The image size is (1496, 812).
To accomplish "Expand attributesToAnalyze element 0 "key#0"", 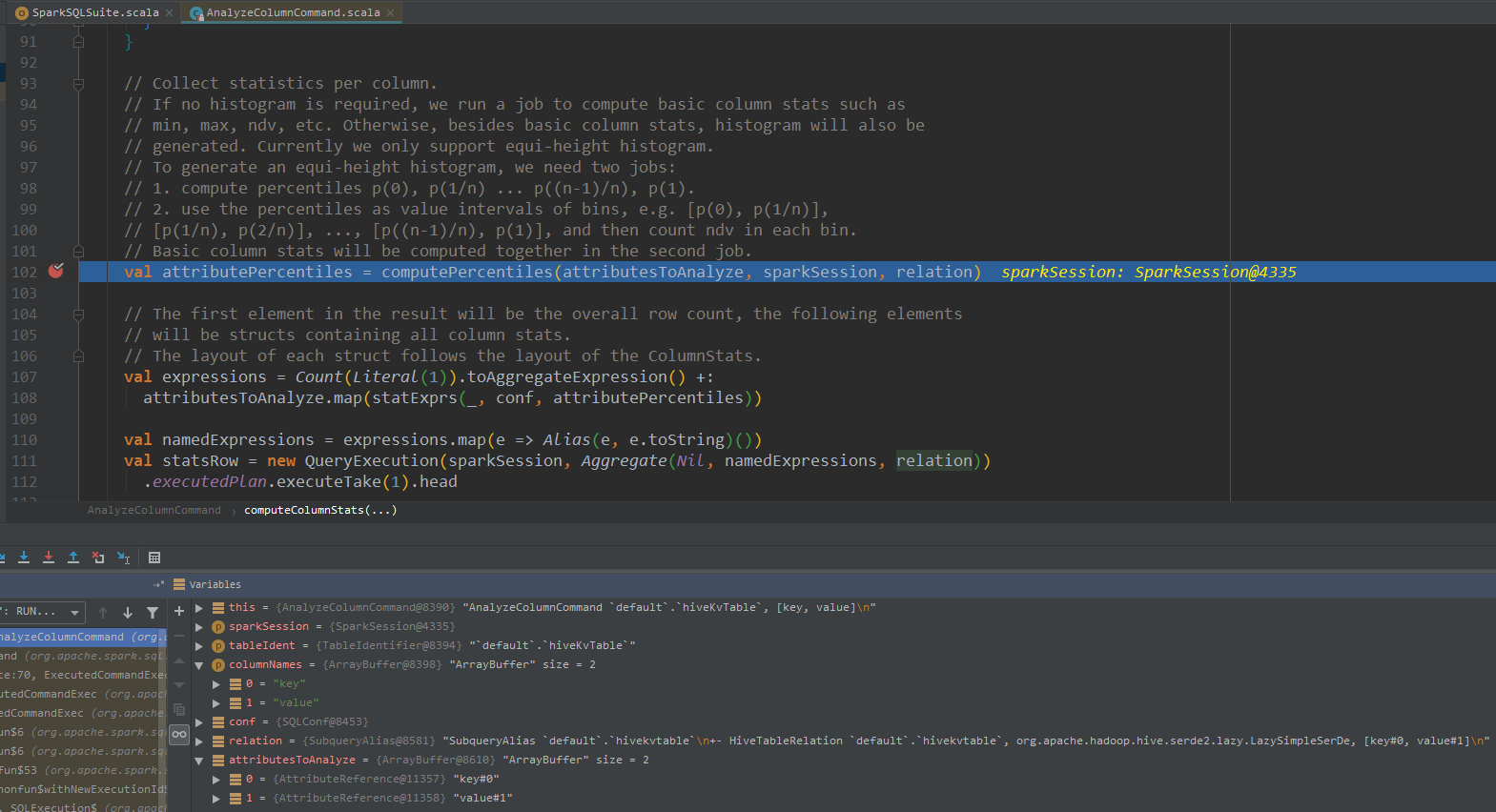I will click(216, 780).
